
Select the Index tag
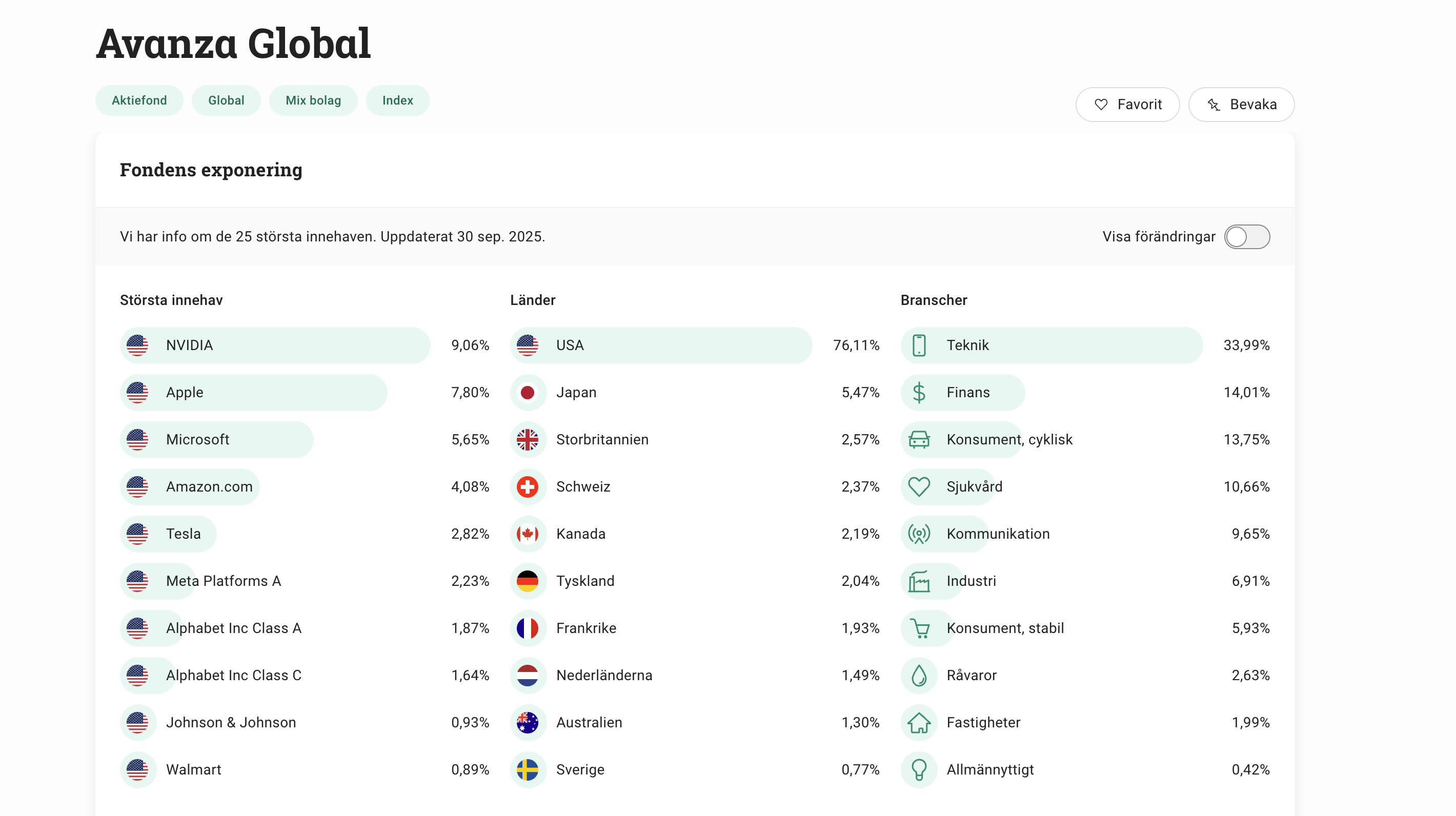click(397, 100)
